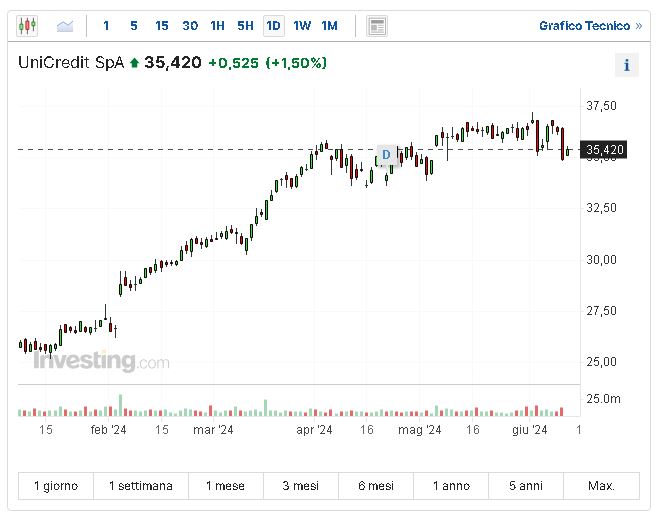Image resolution: width=657 pixels, height=515 pixels.
Task: Choose the Max. time range
Action: pyautogui.click(x=601, y=486)
